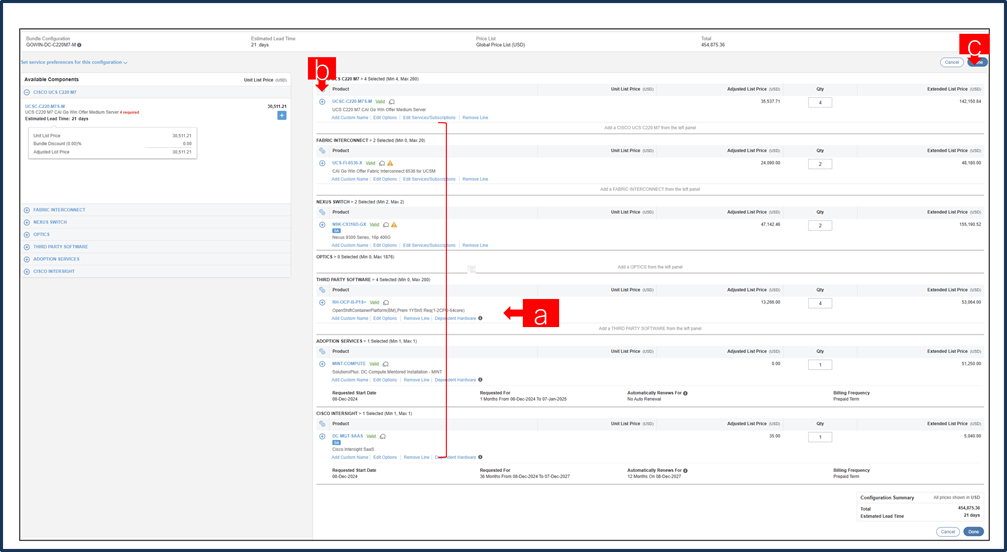This screenshot has width=1007, height=552.
Task: Open the UCS-FI-6536-X product link
Action: point(347,163)
